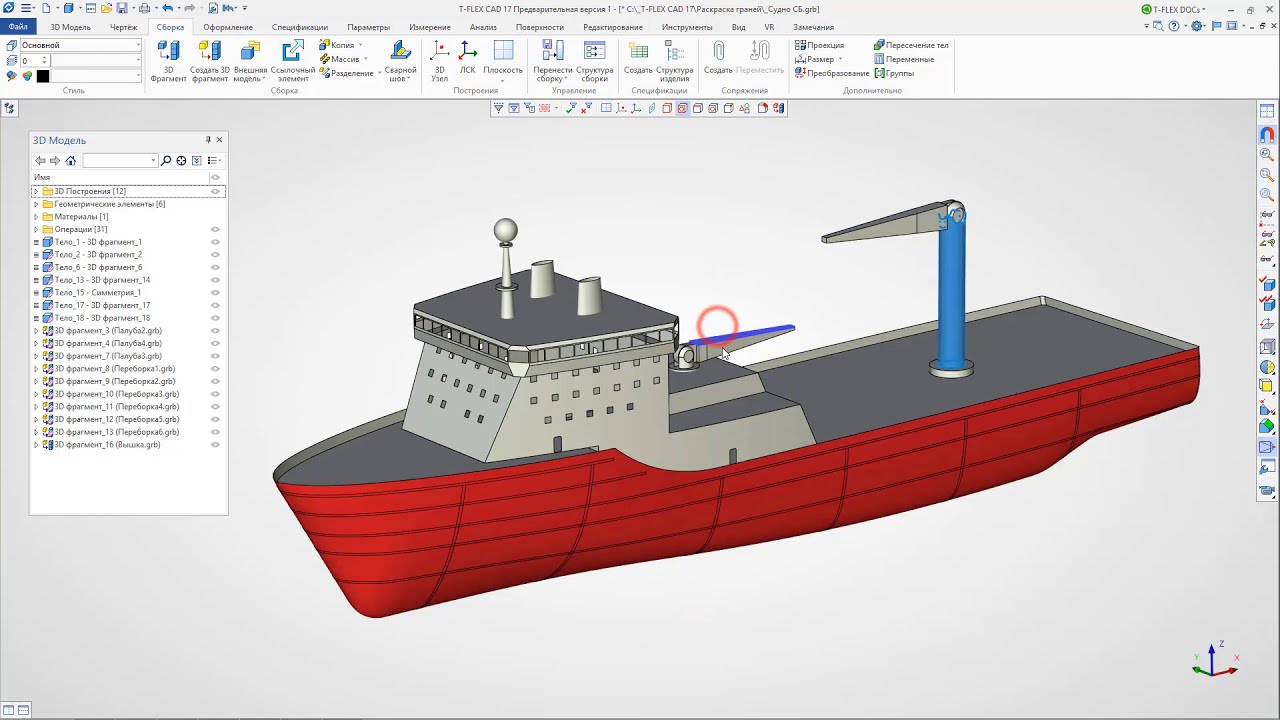Viewport: 1280px width, 720px height.
Task: Select Создать 3D фрагмент tool
Action: click(x=210, y=61)
